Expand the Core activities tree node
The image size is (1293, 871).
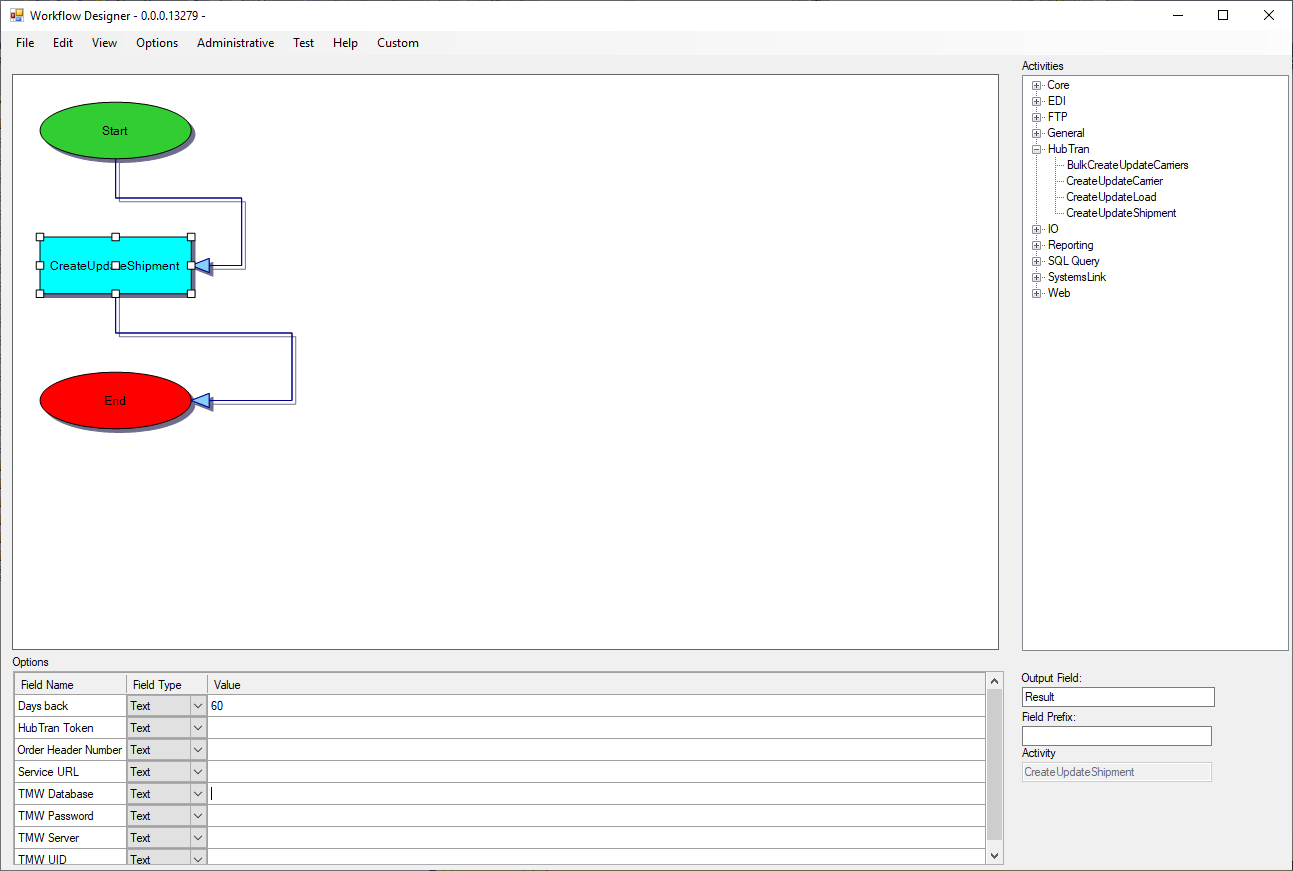point(1037,86)
